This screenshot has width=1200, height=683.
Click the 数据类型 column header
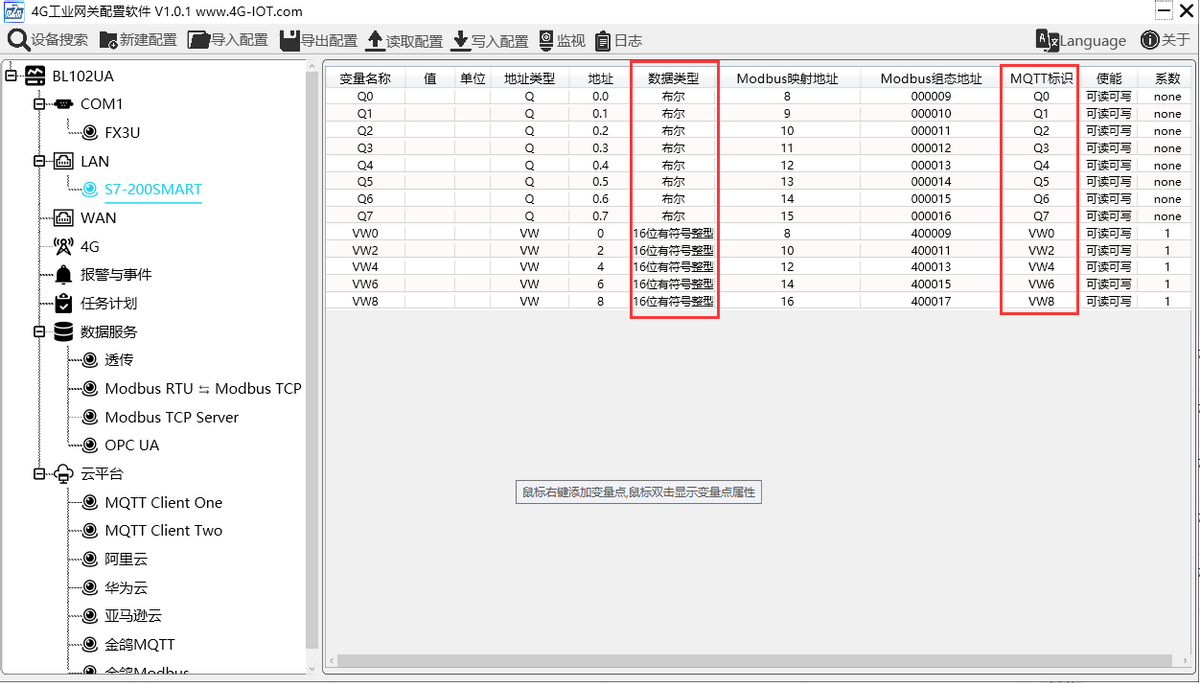tap(674, 78)
